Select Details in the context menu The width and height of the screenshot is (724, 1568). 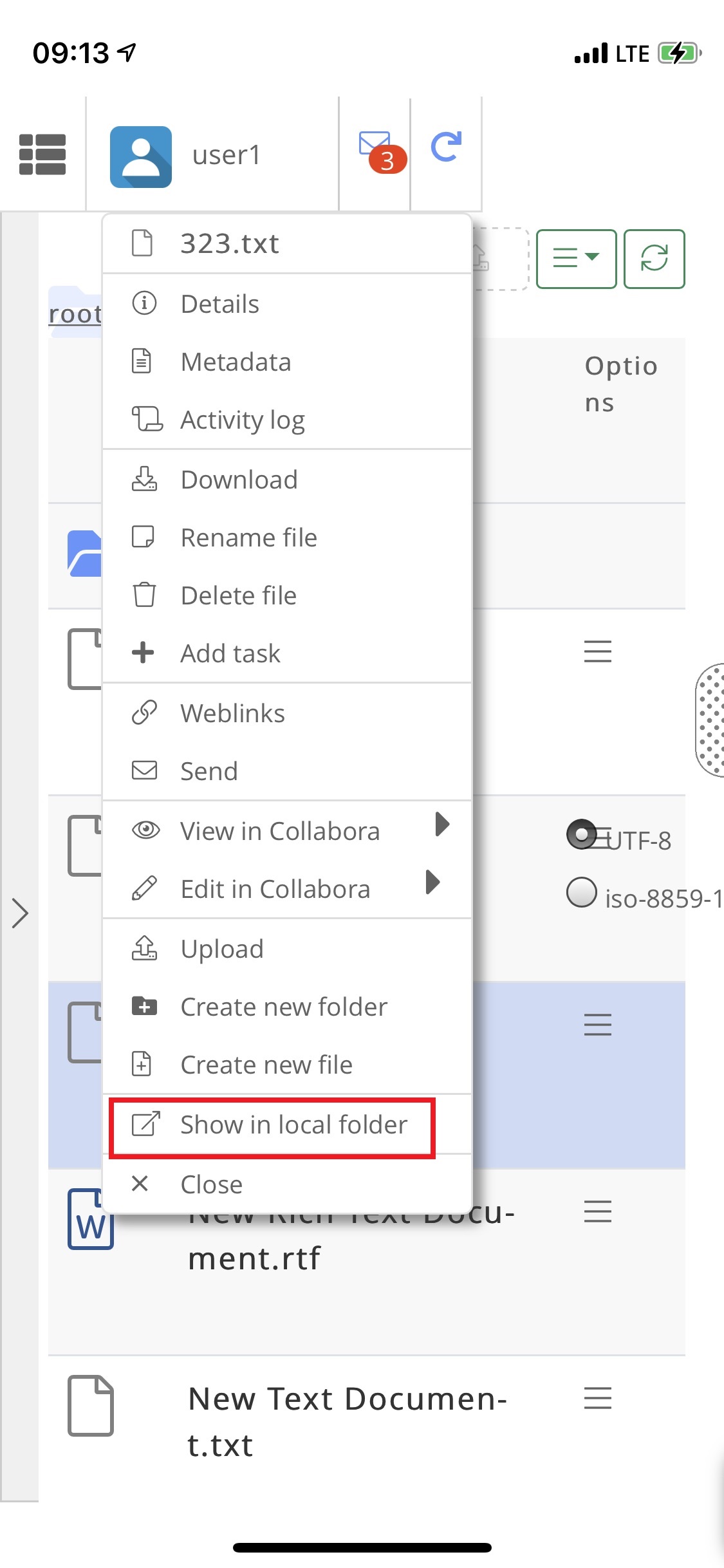coord(287,304)
